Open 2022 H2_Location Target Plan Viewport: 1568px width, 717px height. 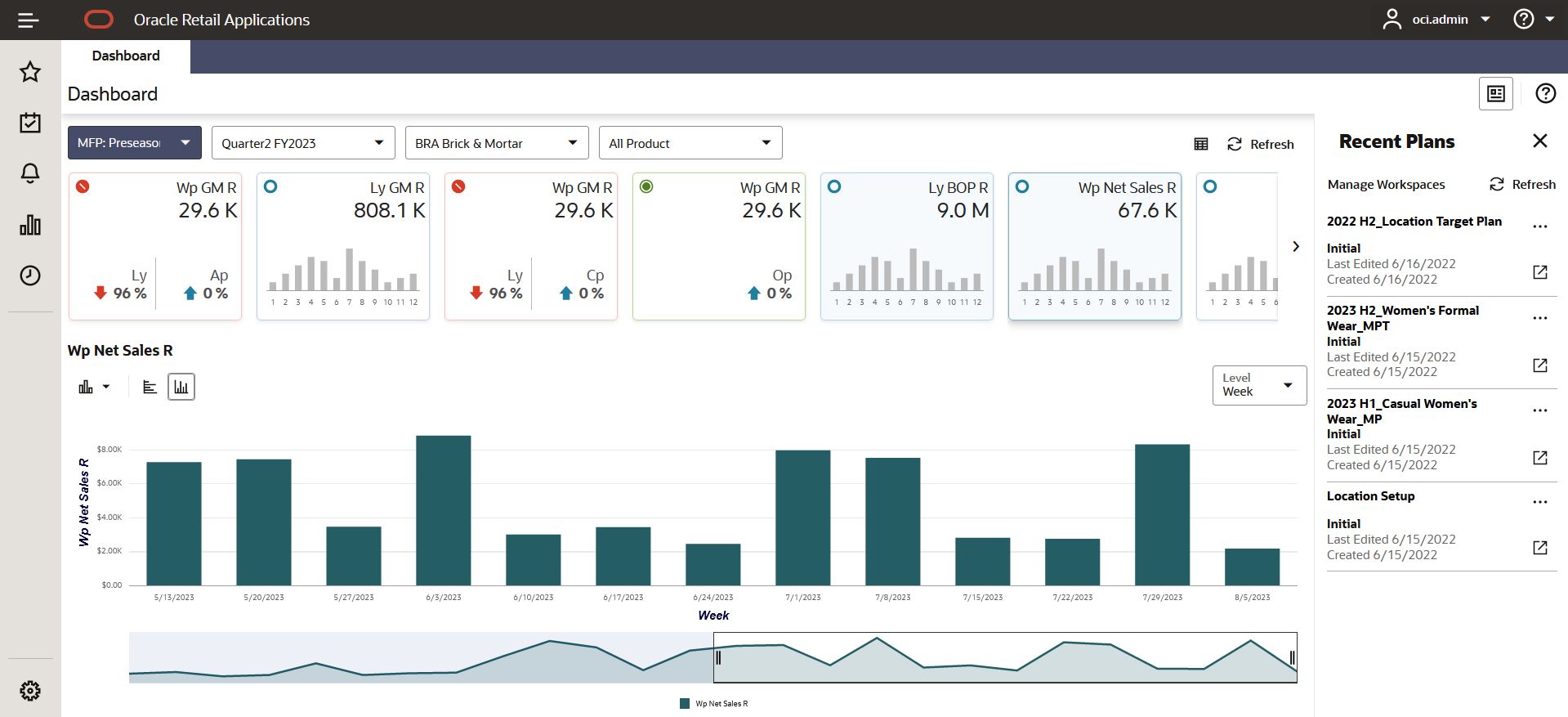(x=1414, y=222)
